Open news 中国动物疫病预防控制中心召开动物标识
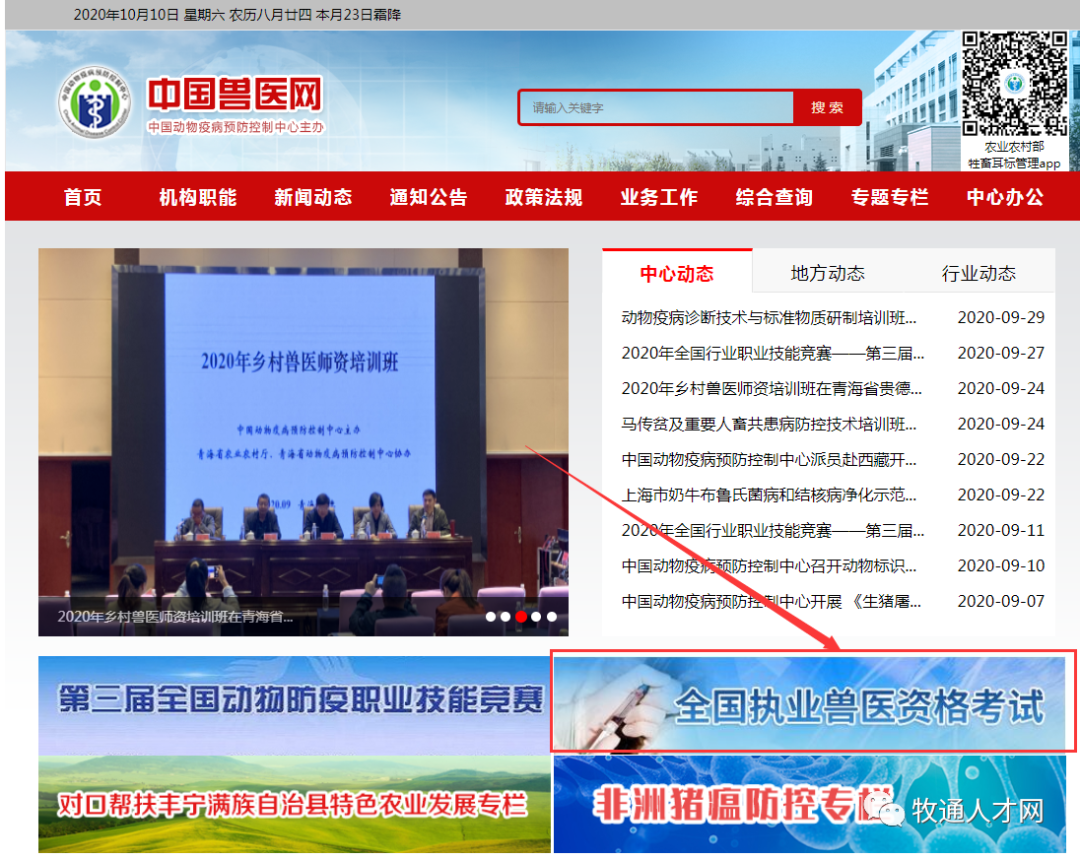This screenshot has height=859, width=1080. 769,566
